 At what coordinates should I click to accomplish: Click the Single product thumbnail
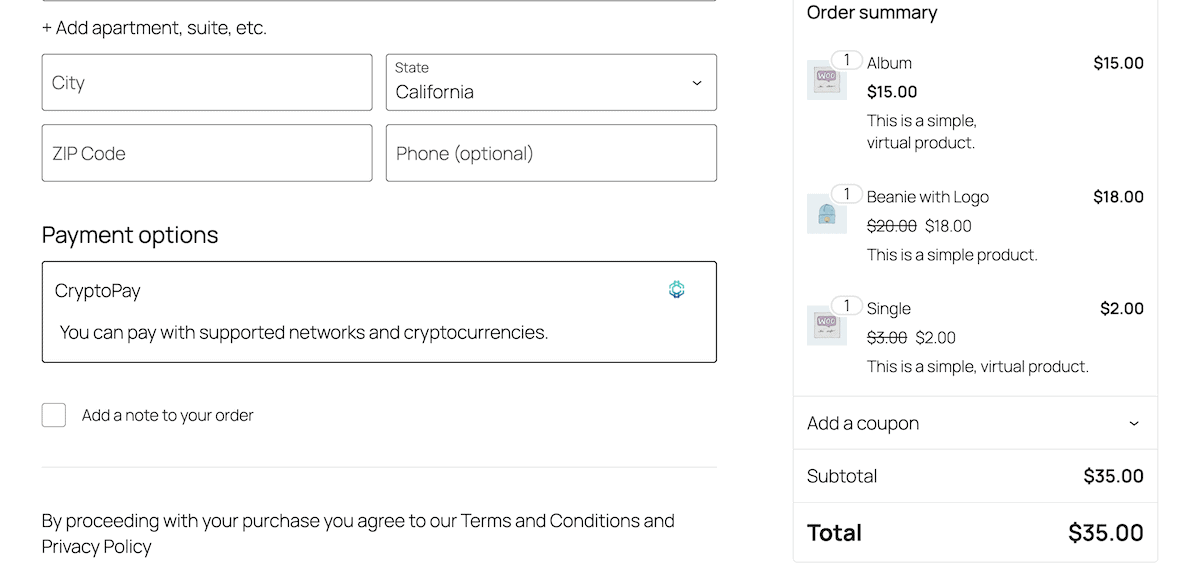tap(827, 325)
